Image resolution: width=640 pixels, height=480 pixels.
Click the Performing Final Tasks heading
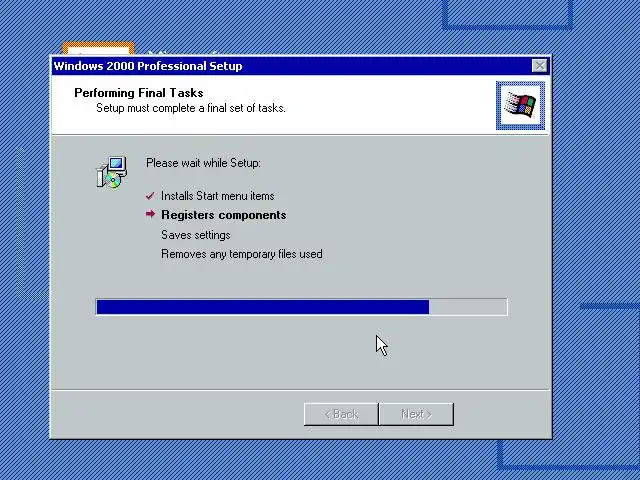point(139,93)
